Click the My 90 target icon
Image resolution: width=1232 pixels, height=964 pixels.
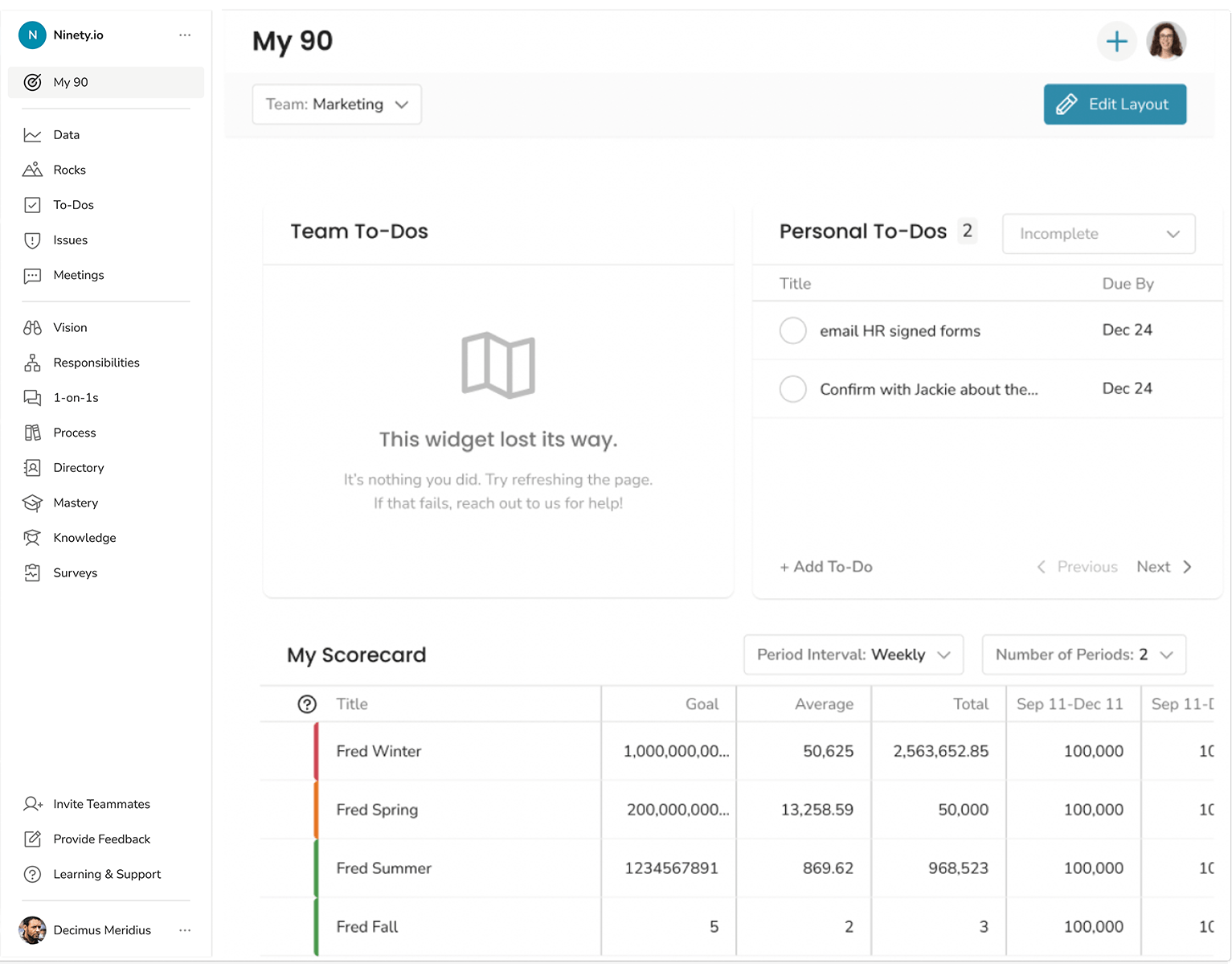(32, 82)
